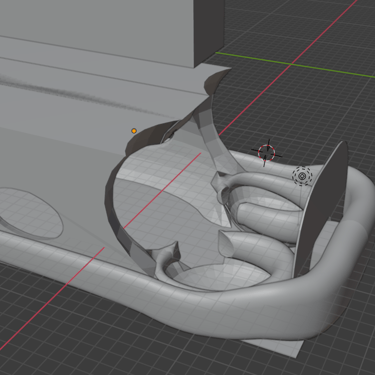Select the orange object origin dot
The image size is (375, 375).
[x=134, y=131]
